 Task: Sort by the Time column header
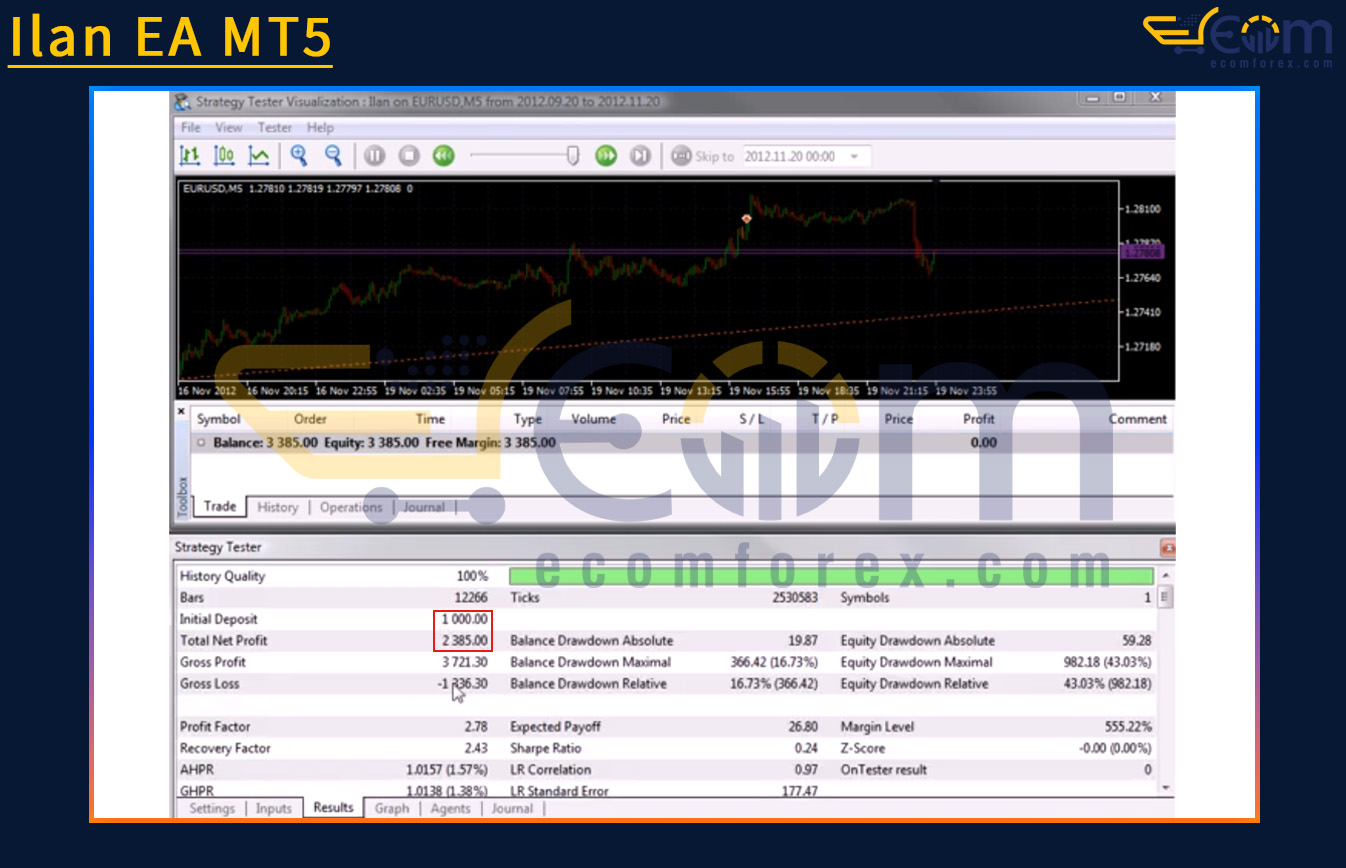(431, 419)
